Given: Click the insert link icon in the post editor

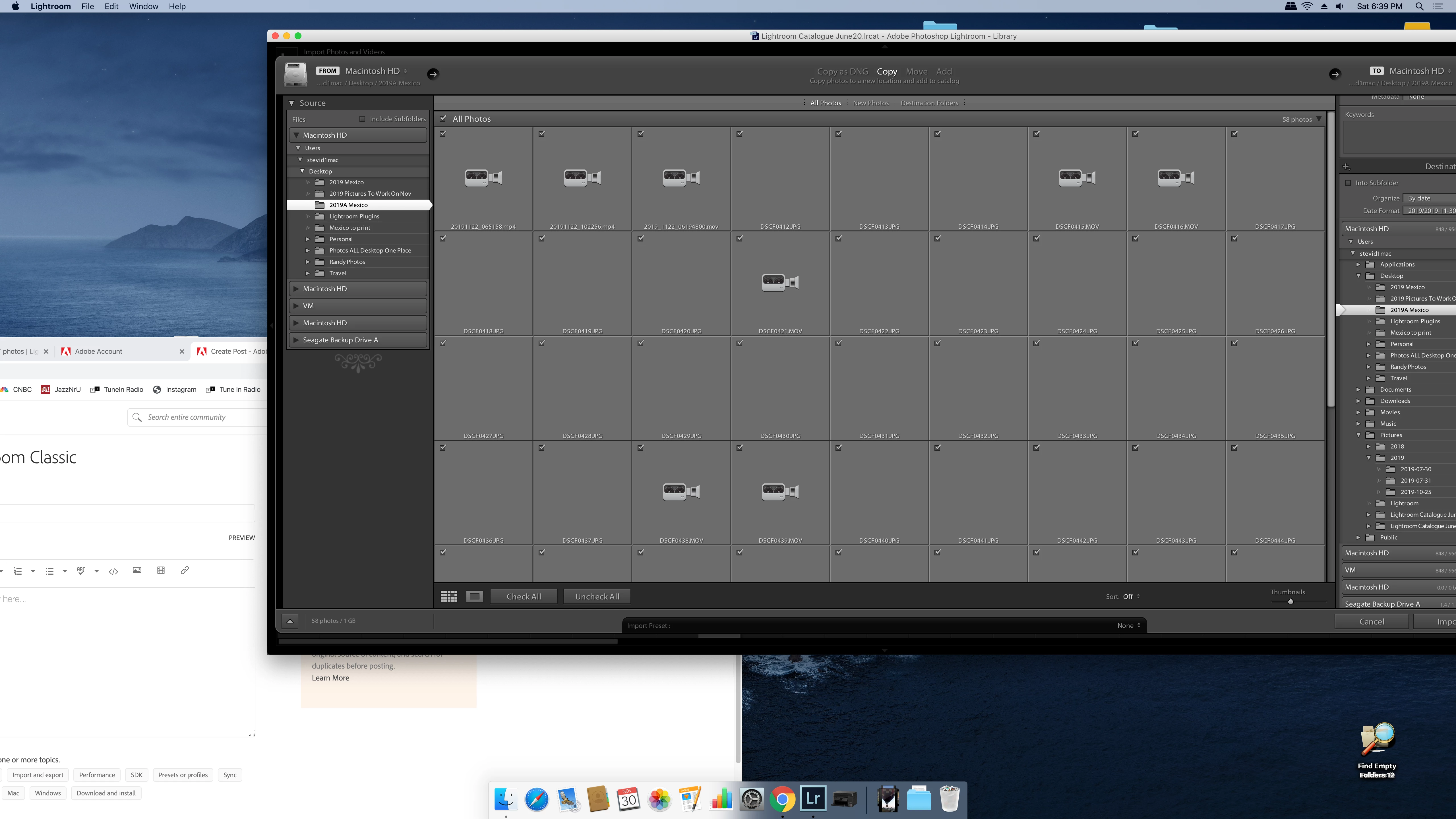Looking at the screenshot, I should point(184,570).
